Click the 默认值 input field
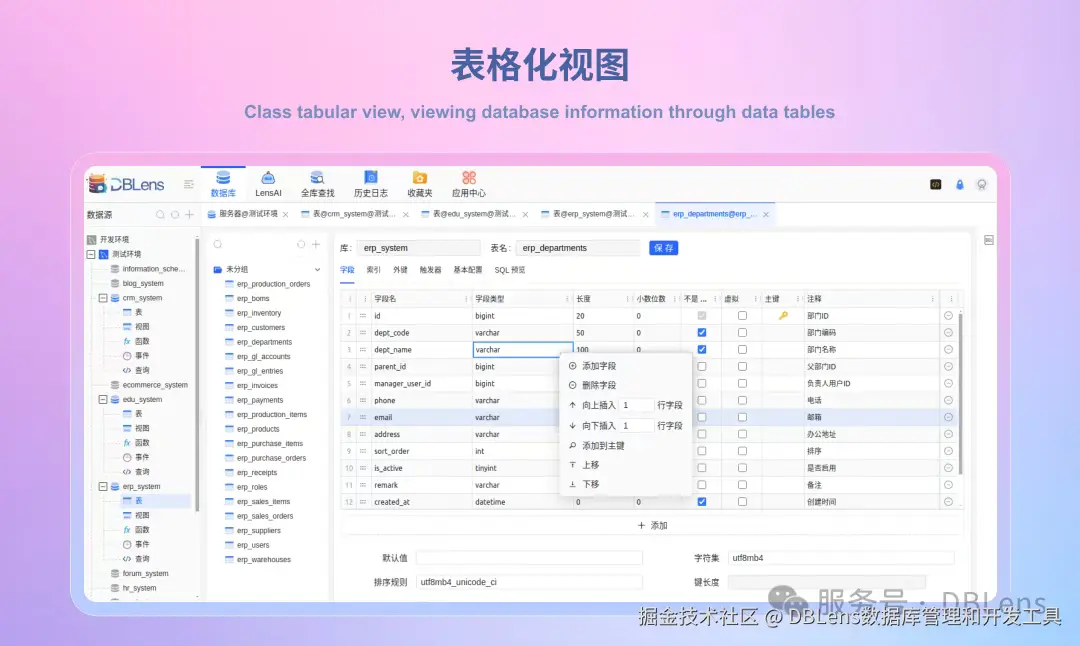1080x646 pixels. point(530,557)
